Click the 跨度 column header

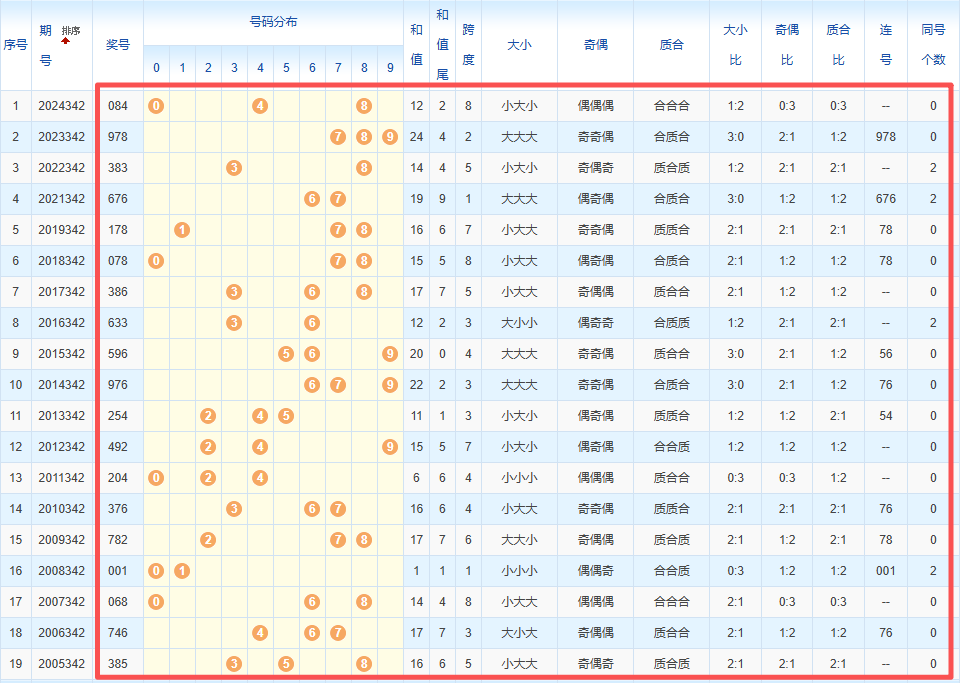click(468, 45)
